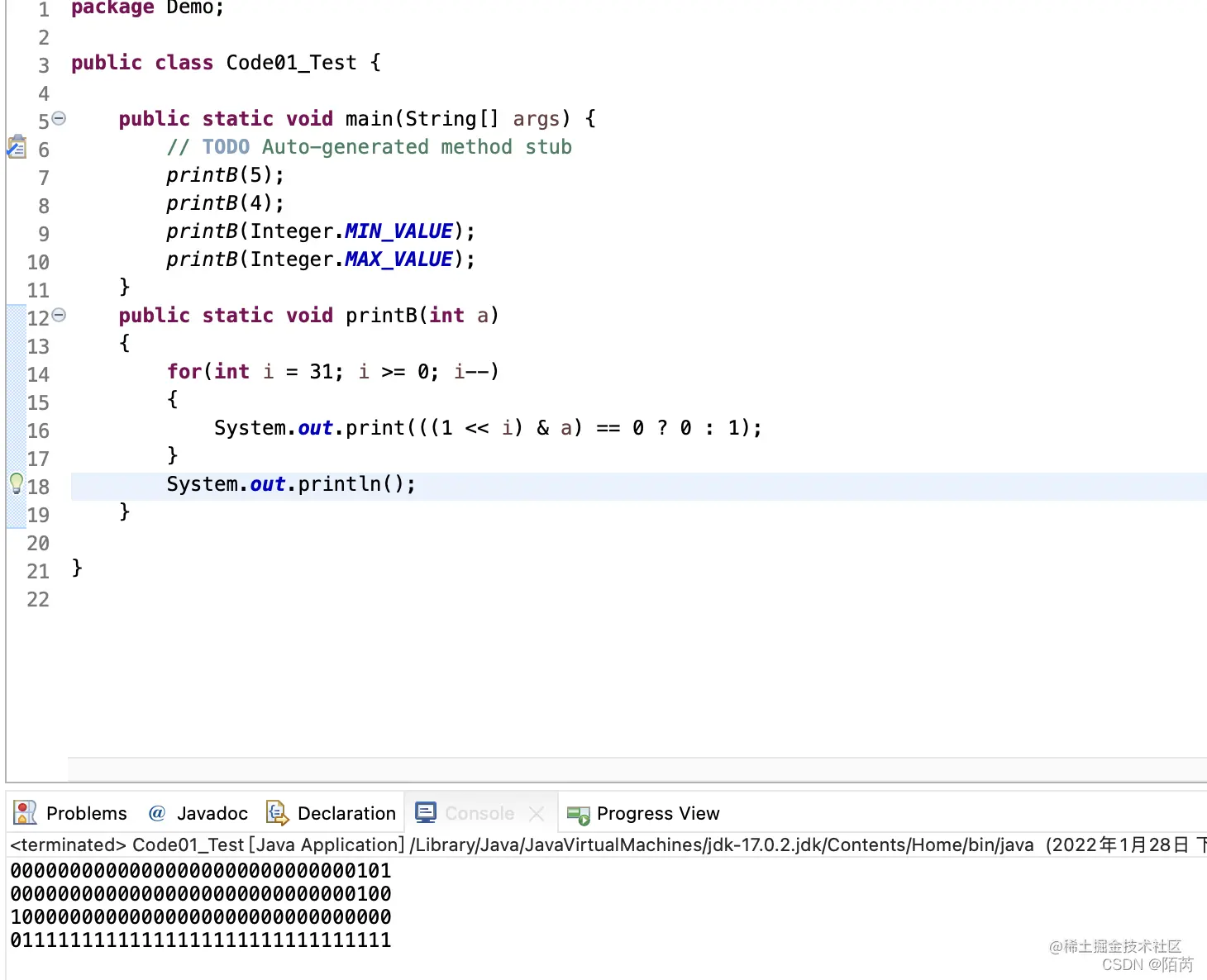The image size is (1207, 980).
Task: Click MAX_VALUE in the code
Action: [x=398, y=259]
